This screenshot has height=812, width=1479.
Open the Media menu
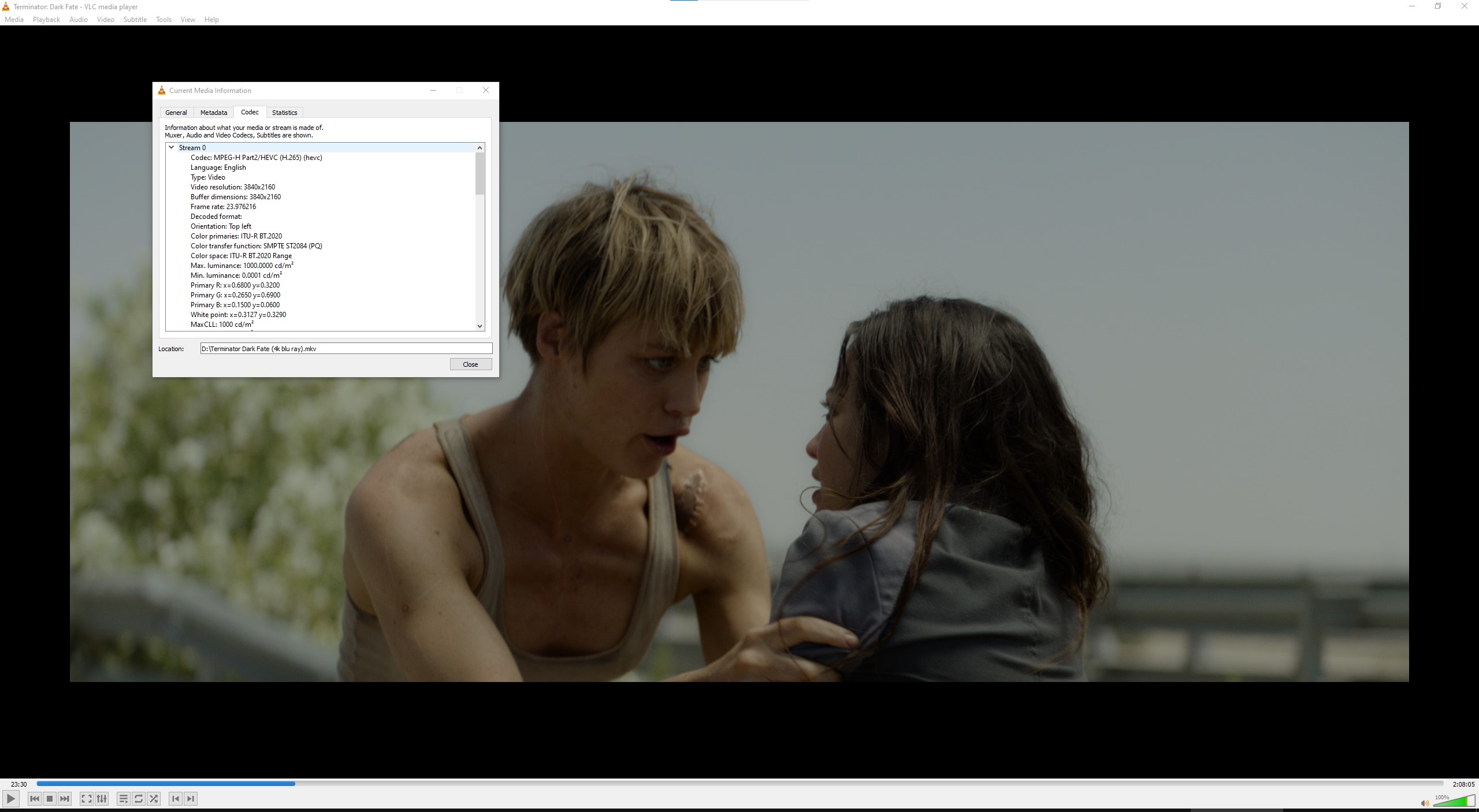(x=14, y=20)
